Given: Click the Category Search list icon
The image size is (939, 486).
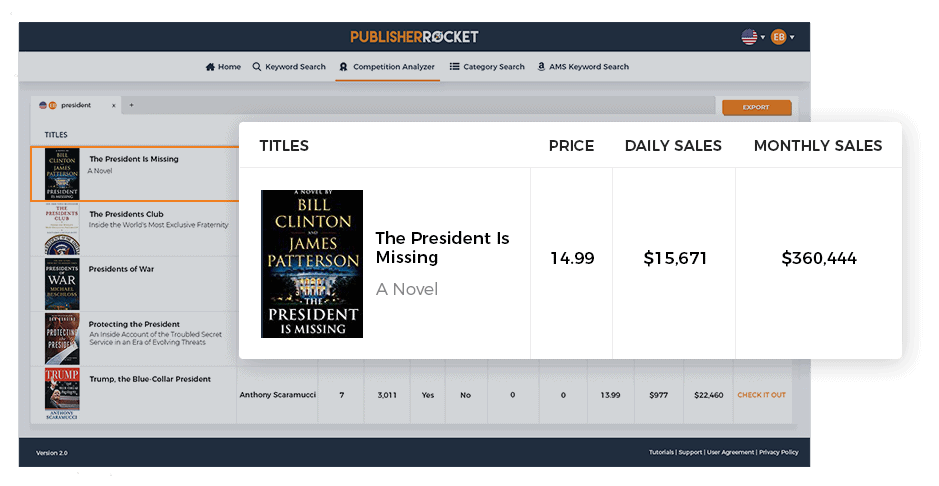Looking at the screenshot, I should pyautogui.click(x=455, y=66).
